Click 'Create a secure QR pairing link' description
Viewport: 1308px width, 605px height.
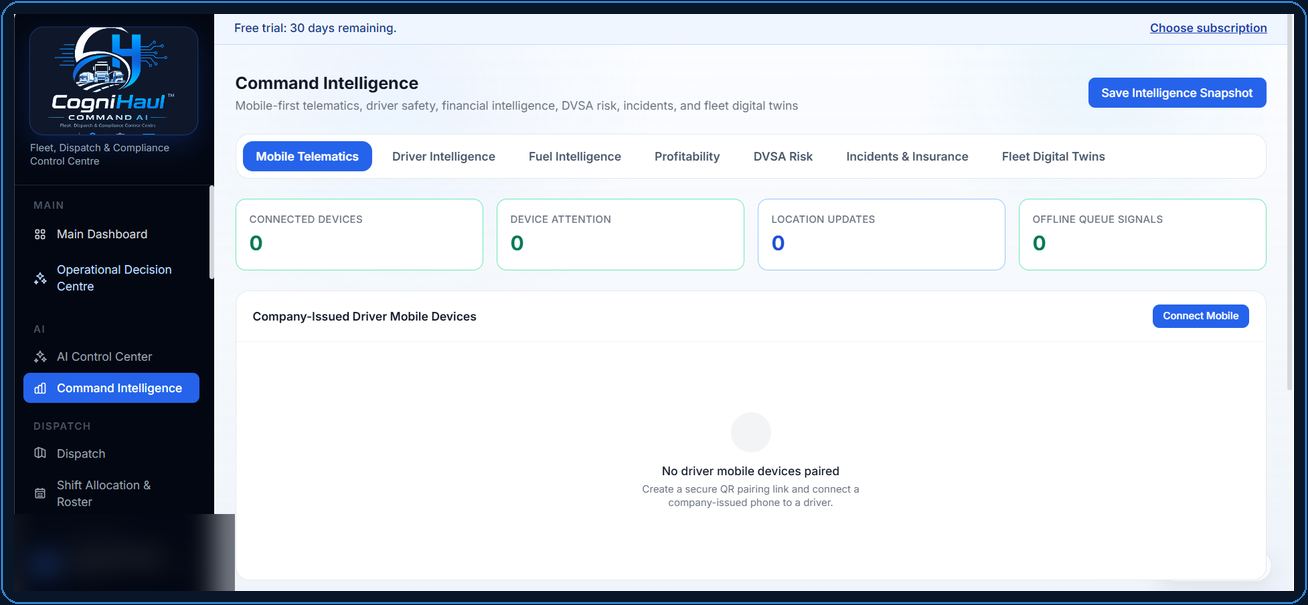coord(751,496)
